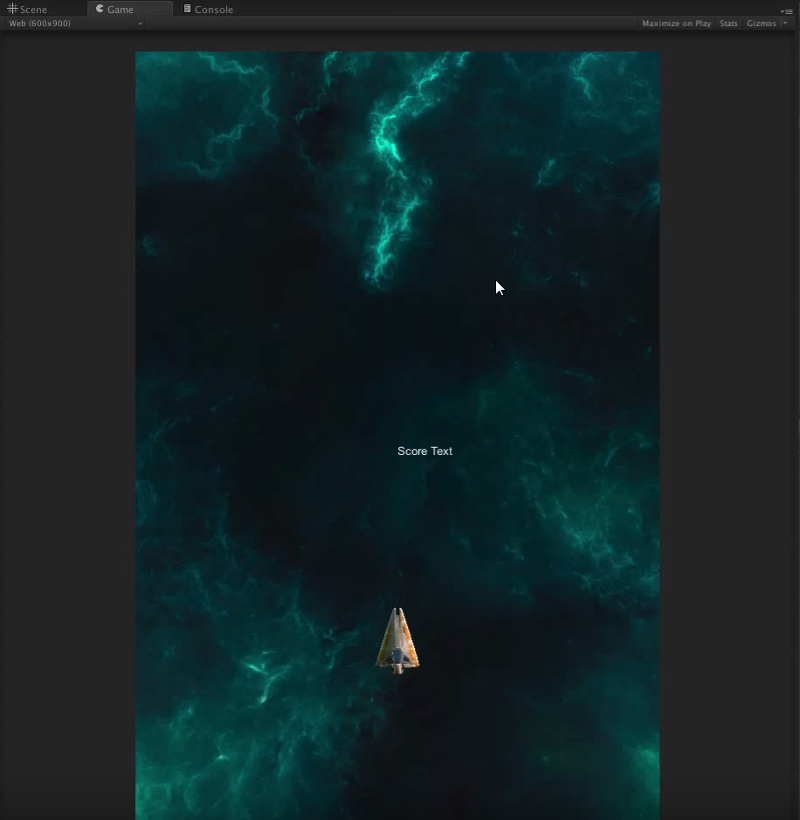The image size is (800, 820).
Task: Click the Score Text label
Action: (x=425, y=451)
